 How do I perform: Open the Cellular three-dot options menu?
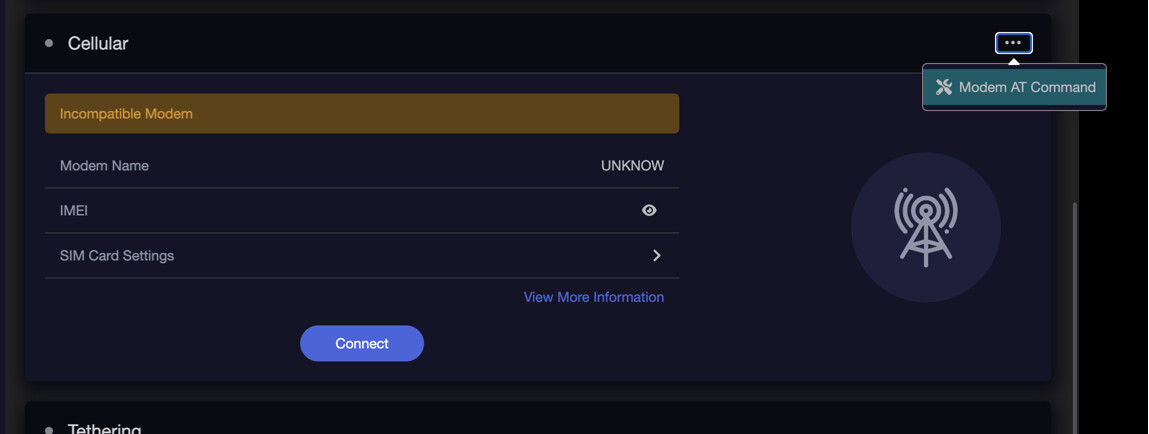pos(1013,43)
